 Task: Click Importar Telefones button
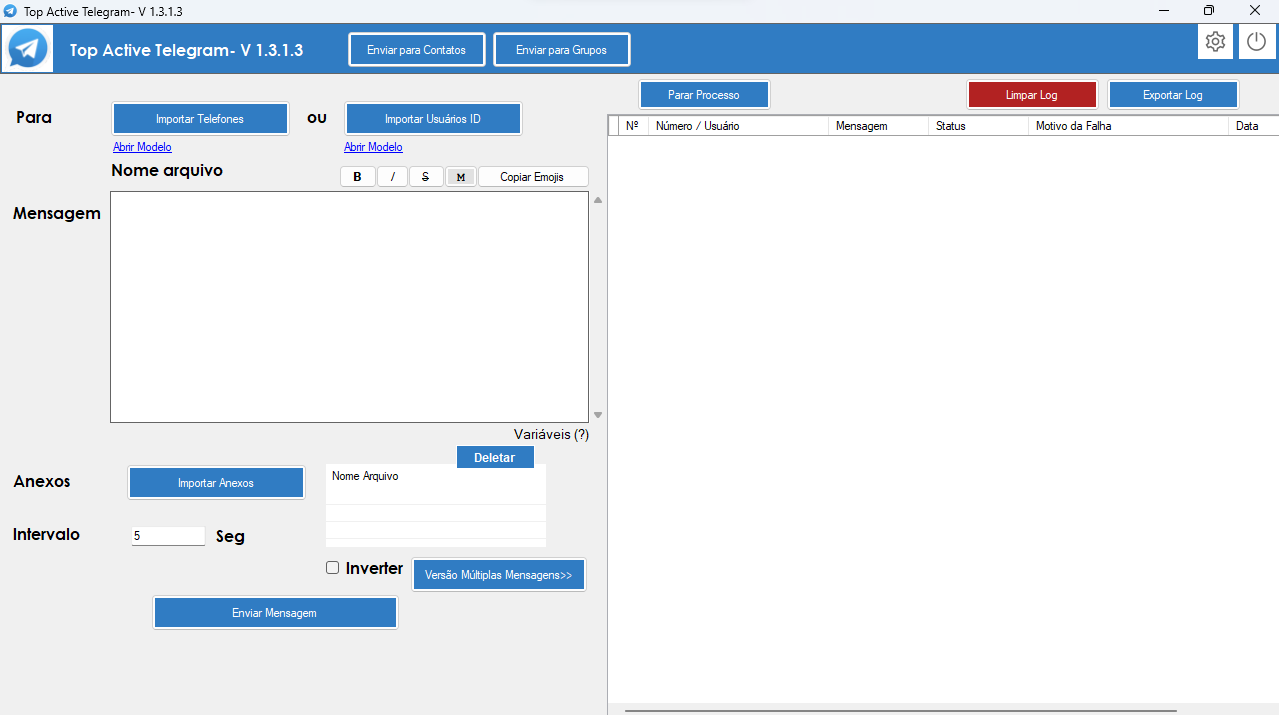pyautogui.click(x=200, y=118)
